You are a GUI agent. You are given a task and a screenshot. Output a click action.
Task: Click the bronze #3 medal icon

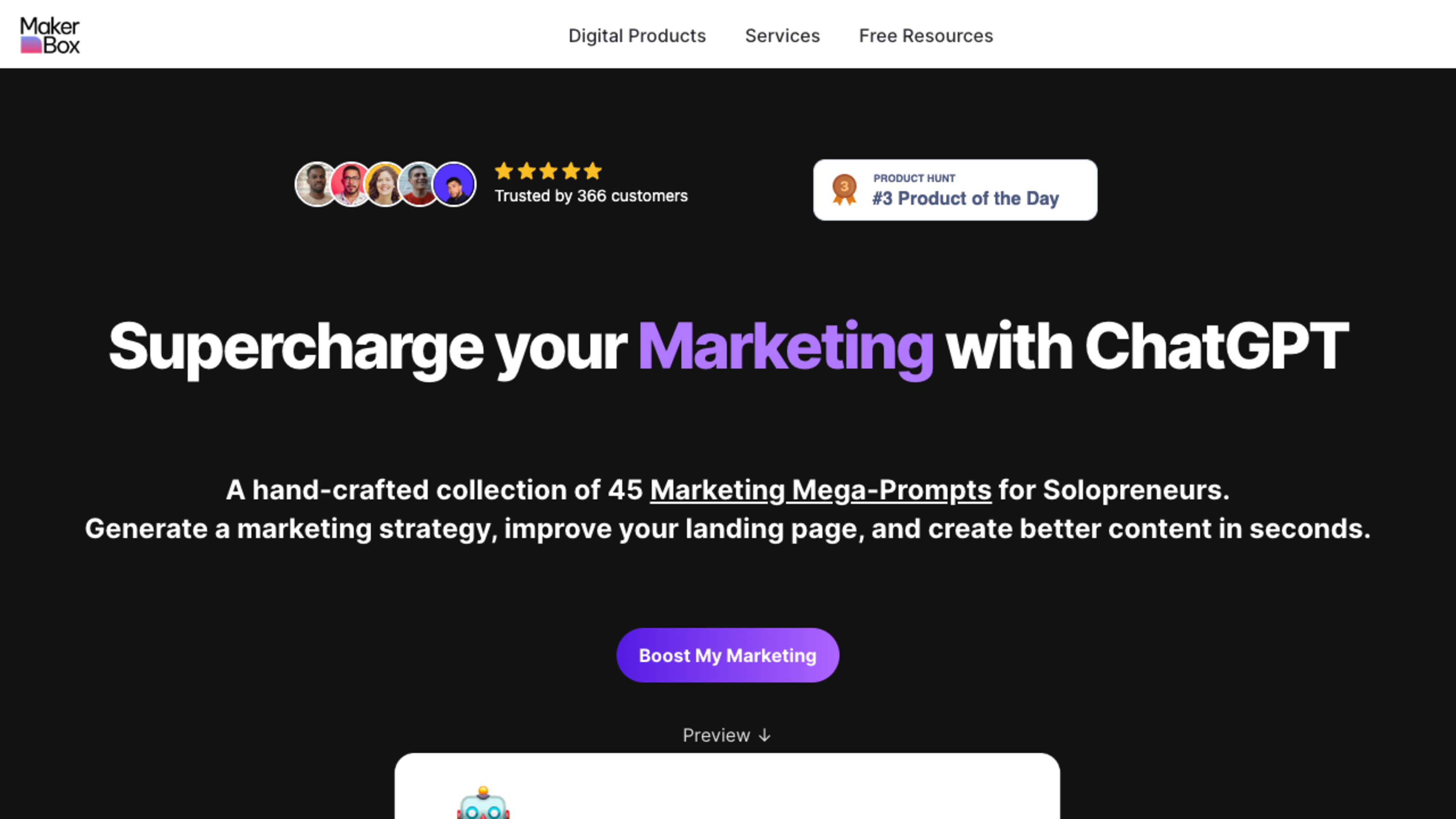click(x=844, y=189)
